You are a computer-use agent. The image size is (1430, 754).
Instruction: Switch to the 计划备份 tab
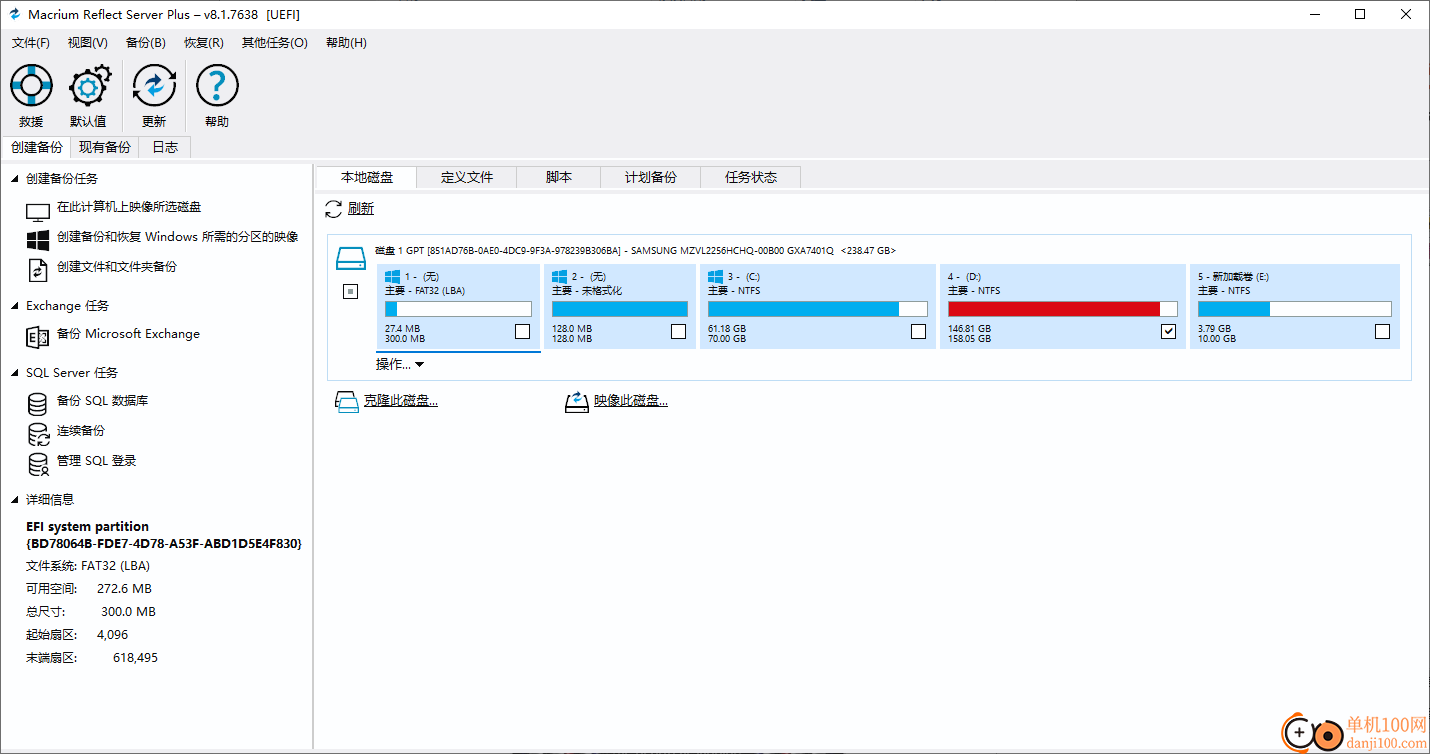[x=651, y=177]
